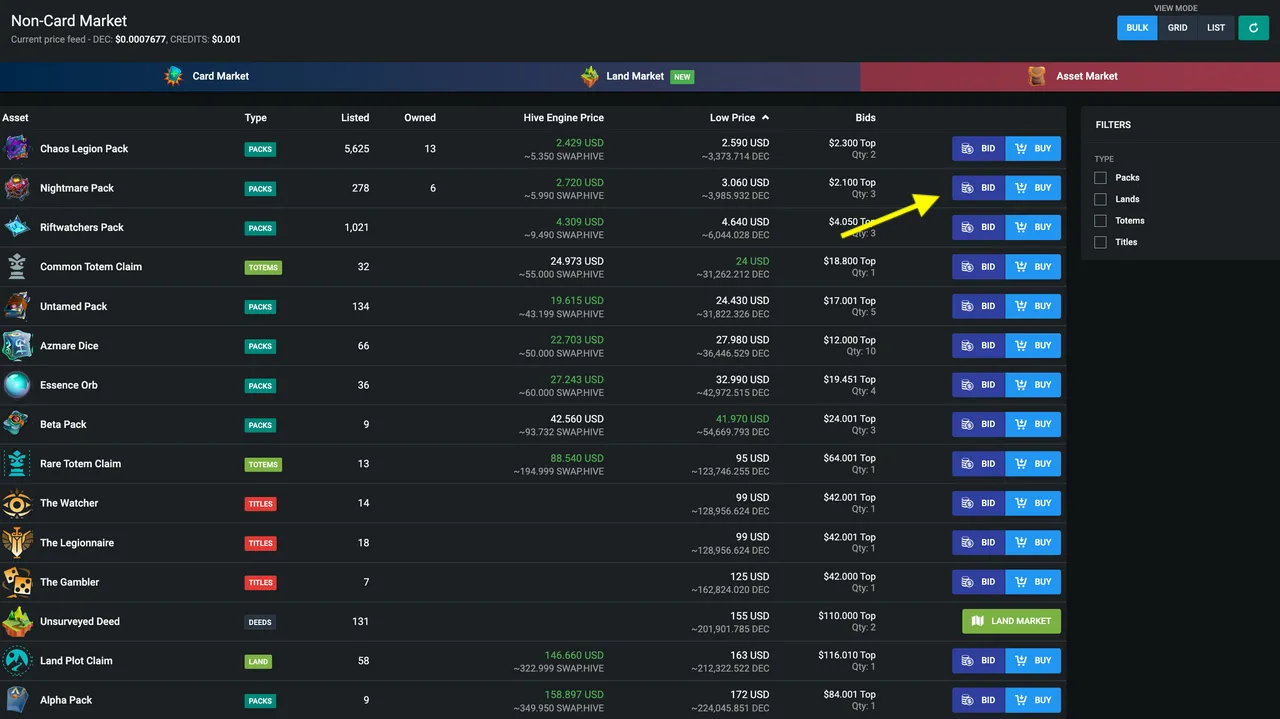Click the Beta Pack icon
This screenshot has height=719, width=1280.
[x=16, y=424]
